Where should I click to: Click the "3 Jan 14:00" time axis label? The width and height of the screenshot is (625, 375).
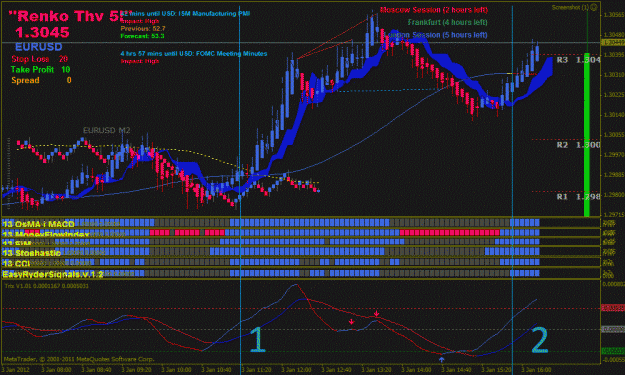point(416,370)
